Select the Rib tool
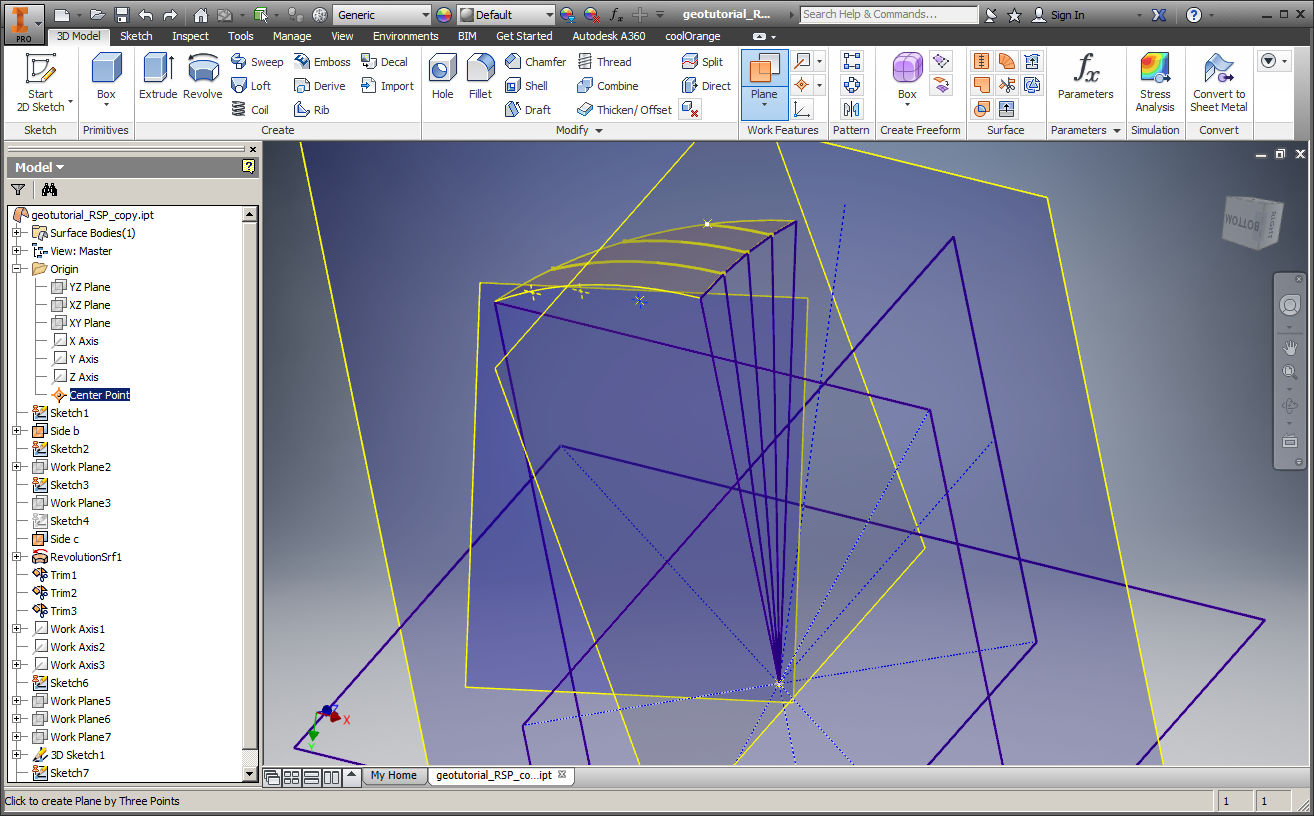 click(312, 110)
